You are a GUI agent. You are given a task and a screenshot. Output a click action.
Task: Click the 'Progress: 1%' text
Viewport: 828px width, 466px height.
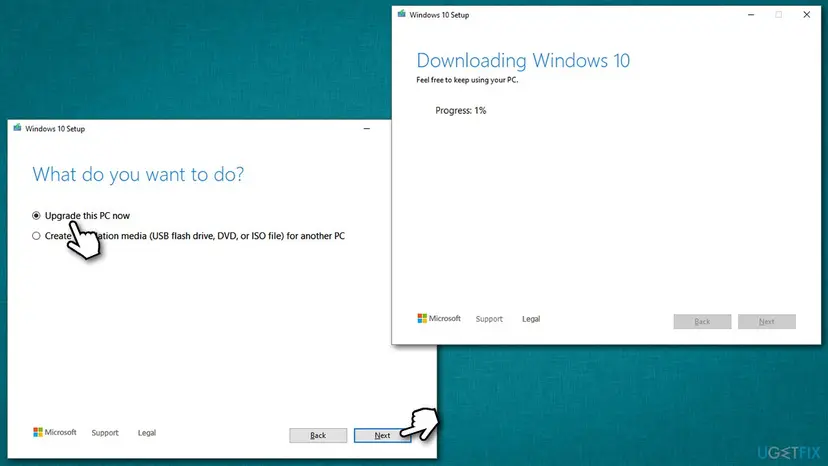coord(460,110)
